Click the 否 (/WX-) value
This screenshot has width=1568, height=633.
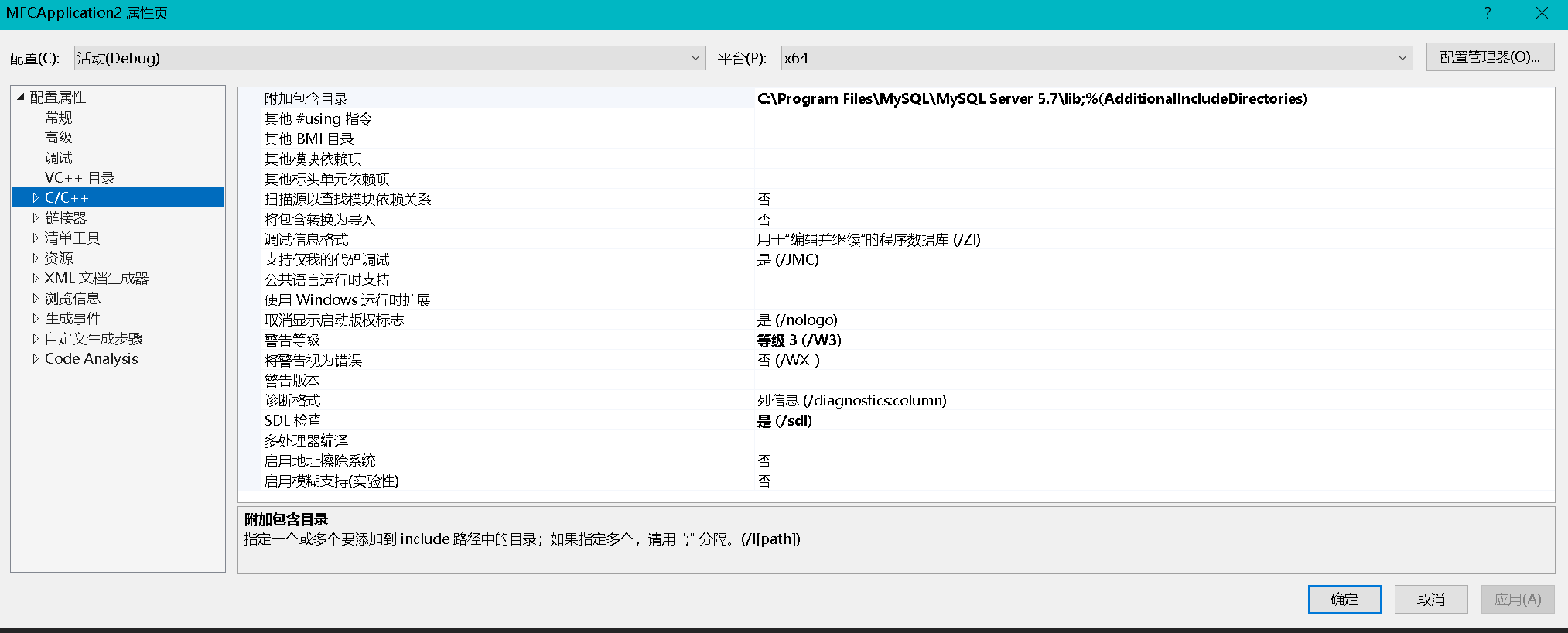pos(788,361)
